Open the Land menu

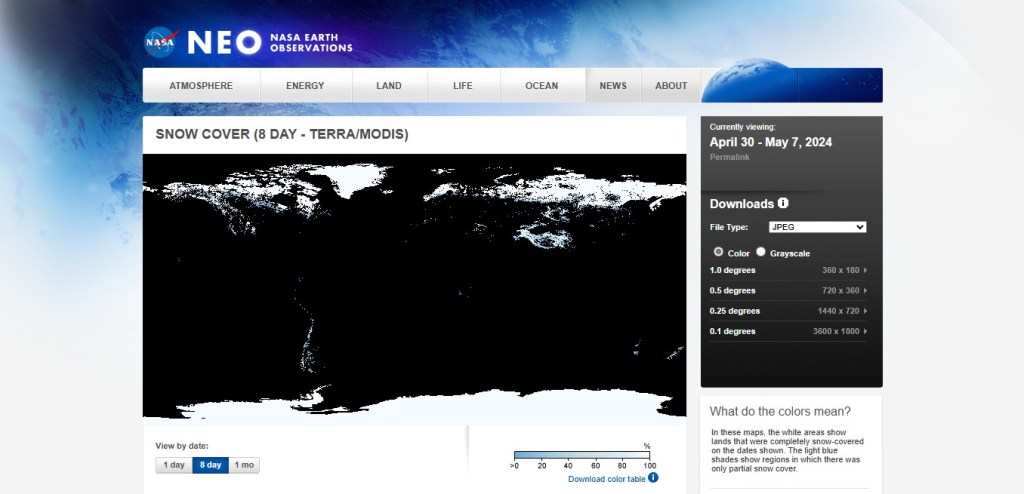tap(389, 86)
